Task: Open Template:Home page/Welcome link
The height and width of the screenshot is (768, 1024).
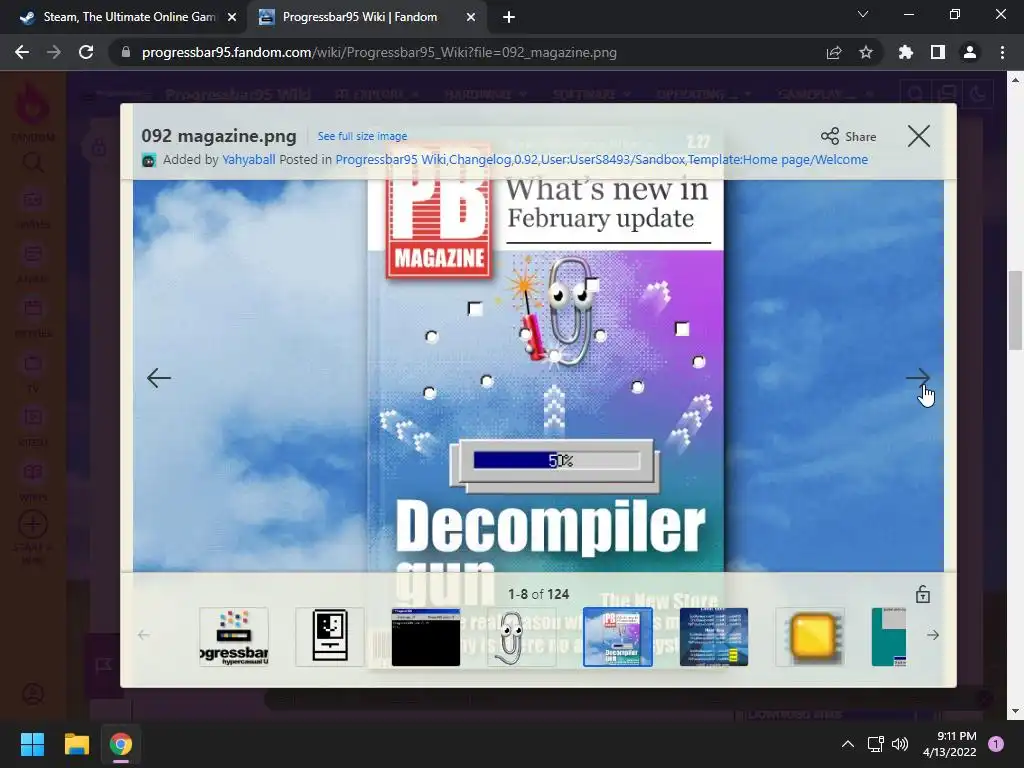Action: (x=778, y=159)
